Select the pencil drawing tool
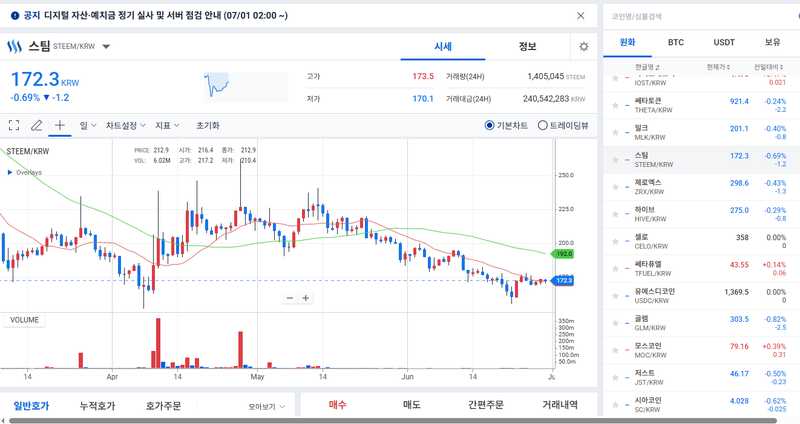 (x=36, y=125)
